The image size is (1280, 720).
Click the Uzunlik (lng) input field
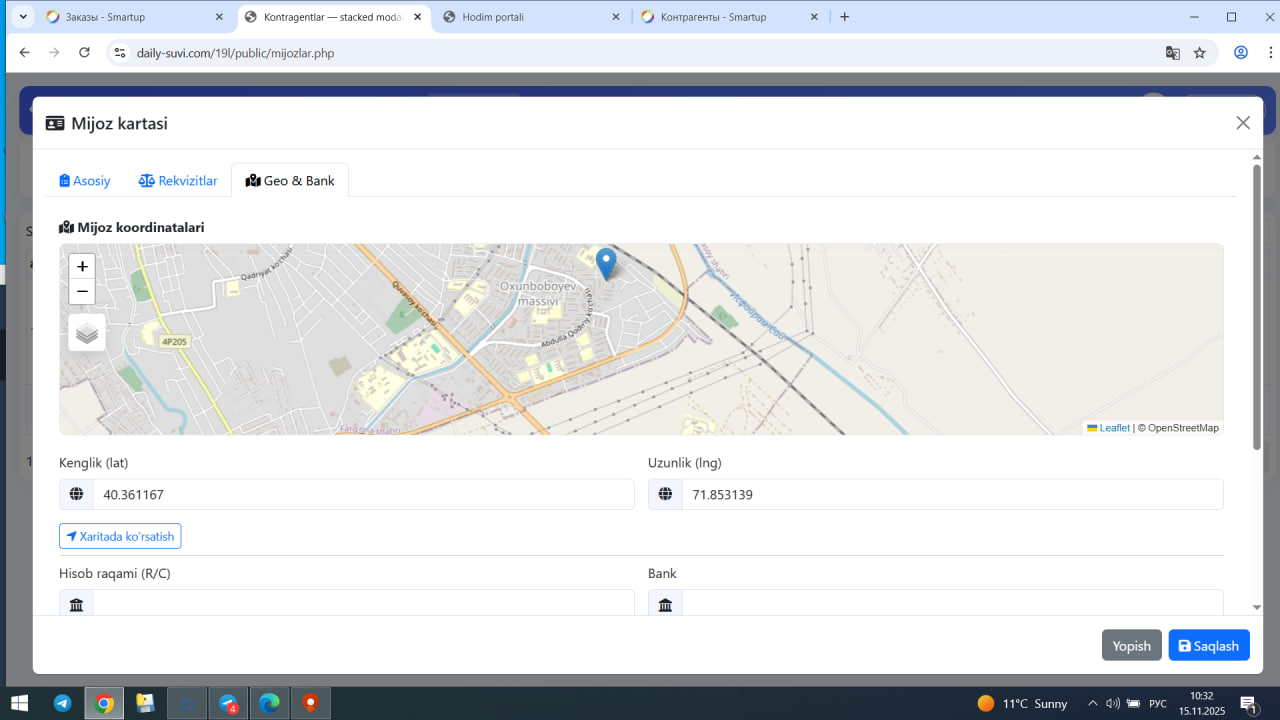click(951, 495)
